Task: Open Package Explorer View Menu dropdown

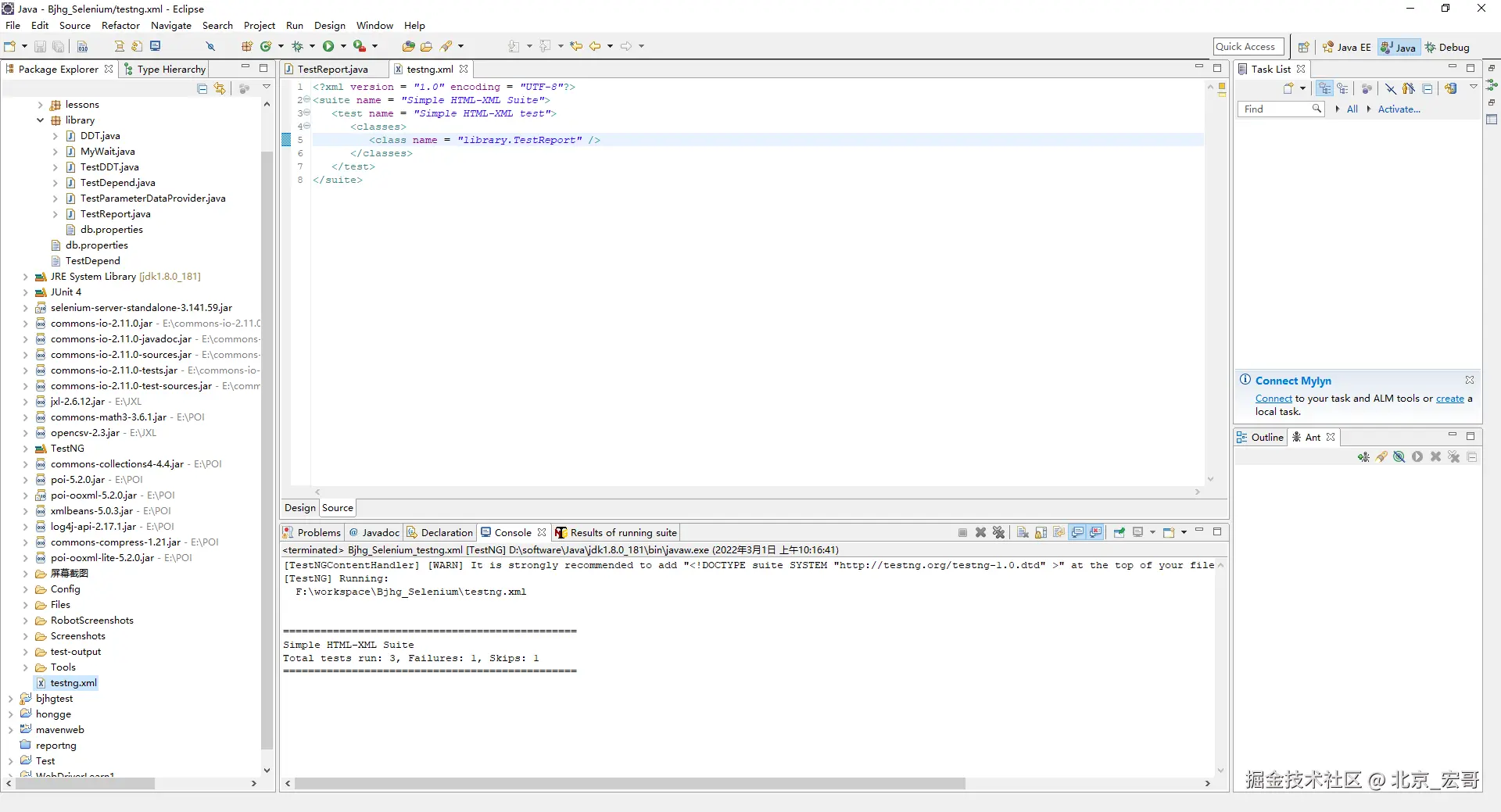Action: [267, 88]
